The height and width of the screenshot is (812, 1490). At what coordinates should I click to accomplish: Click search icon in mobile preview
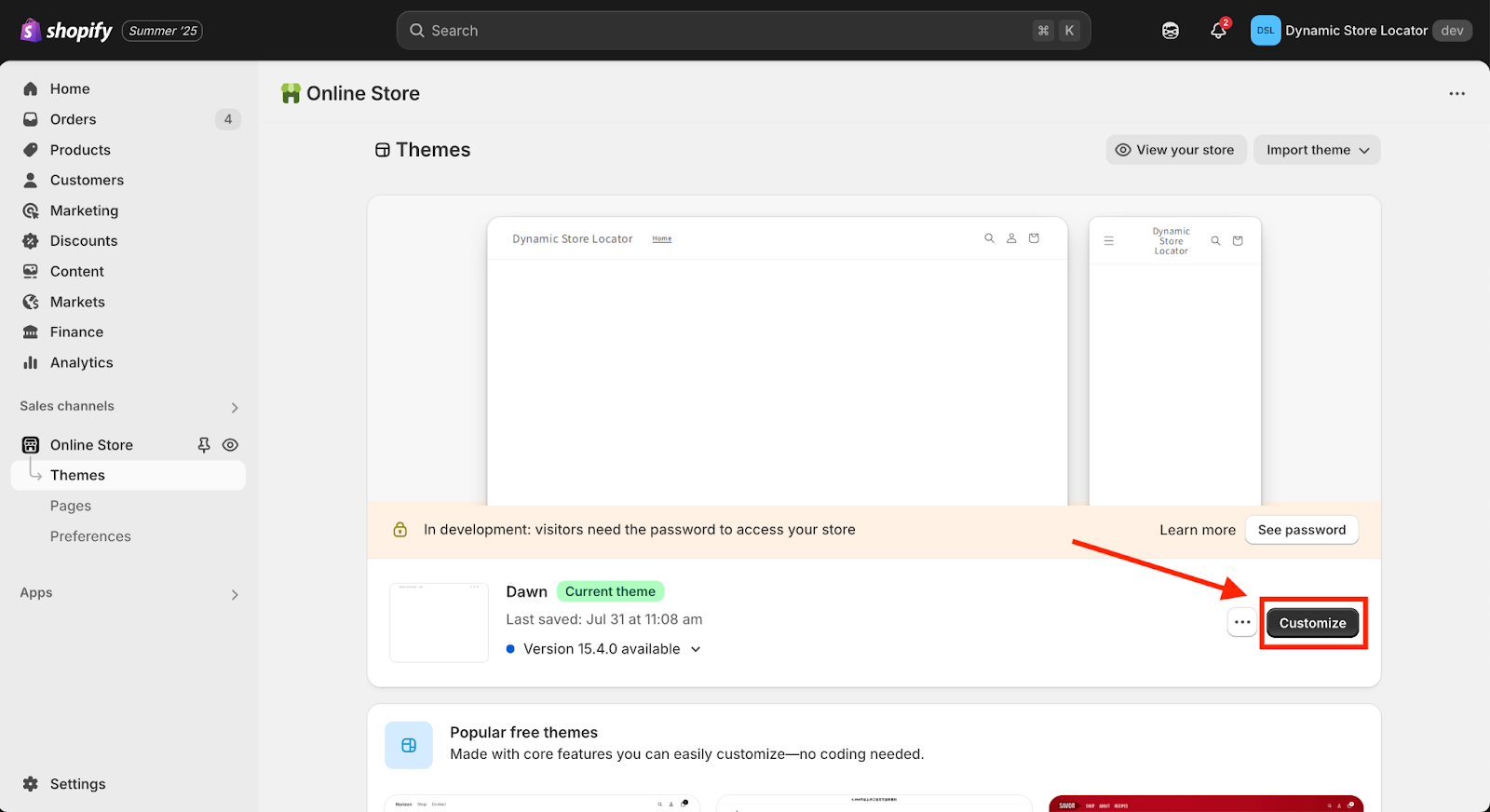click(1215, 240)
